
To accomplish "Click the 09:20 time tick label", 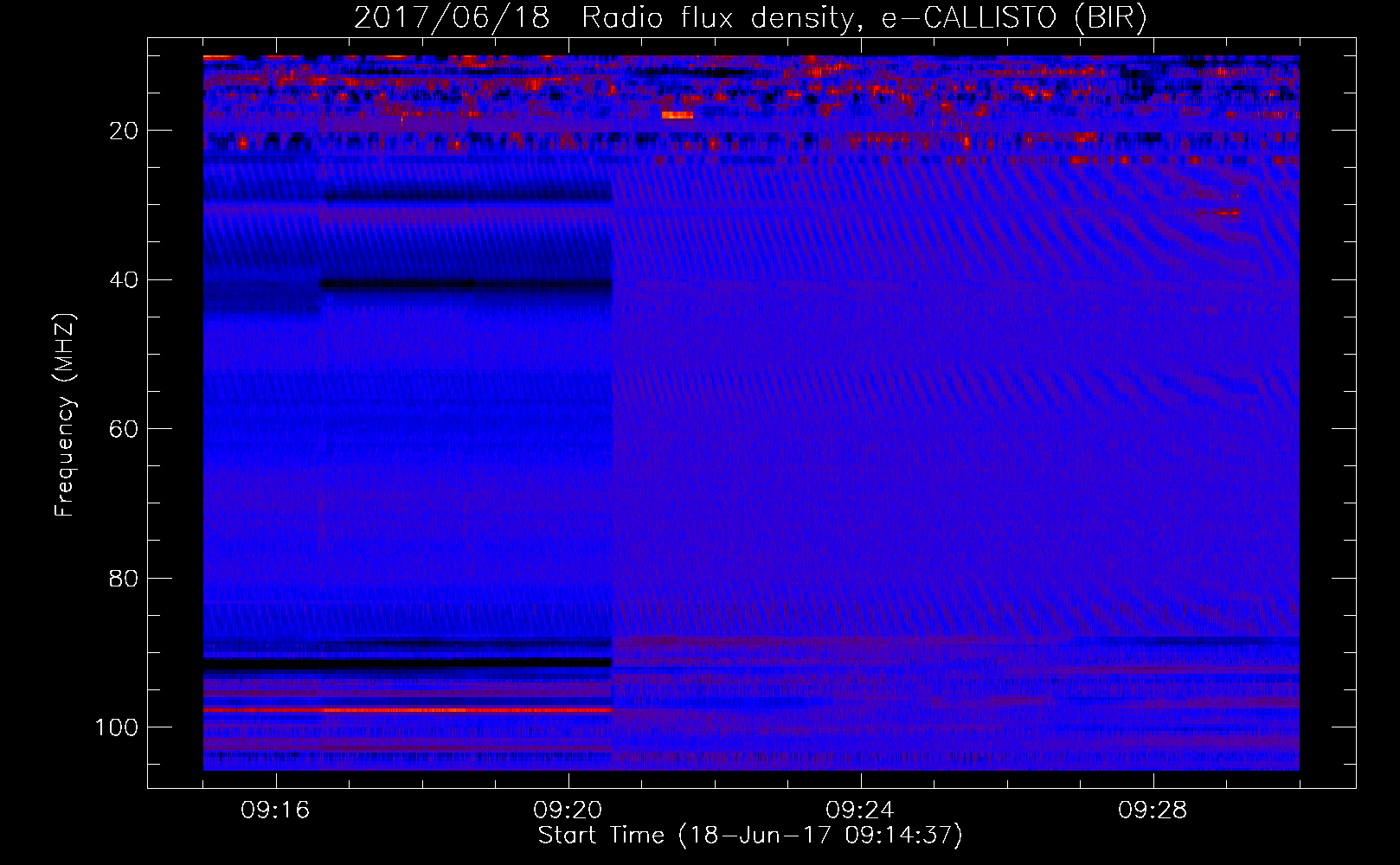I will point(568,811).
